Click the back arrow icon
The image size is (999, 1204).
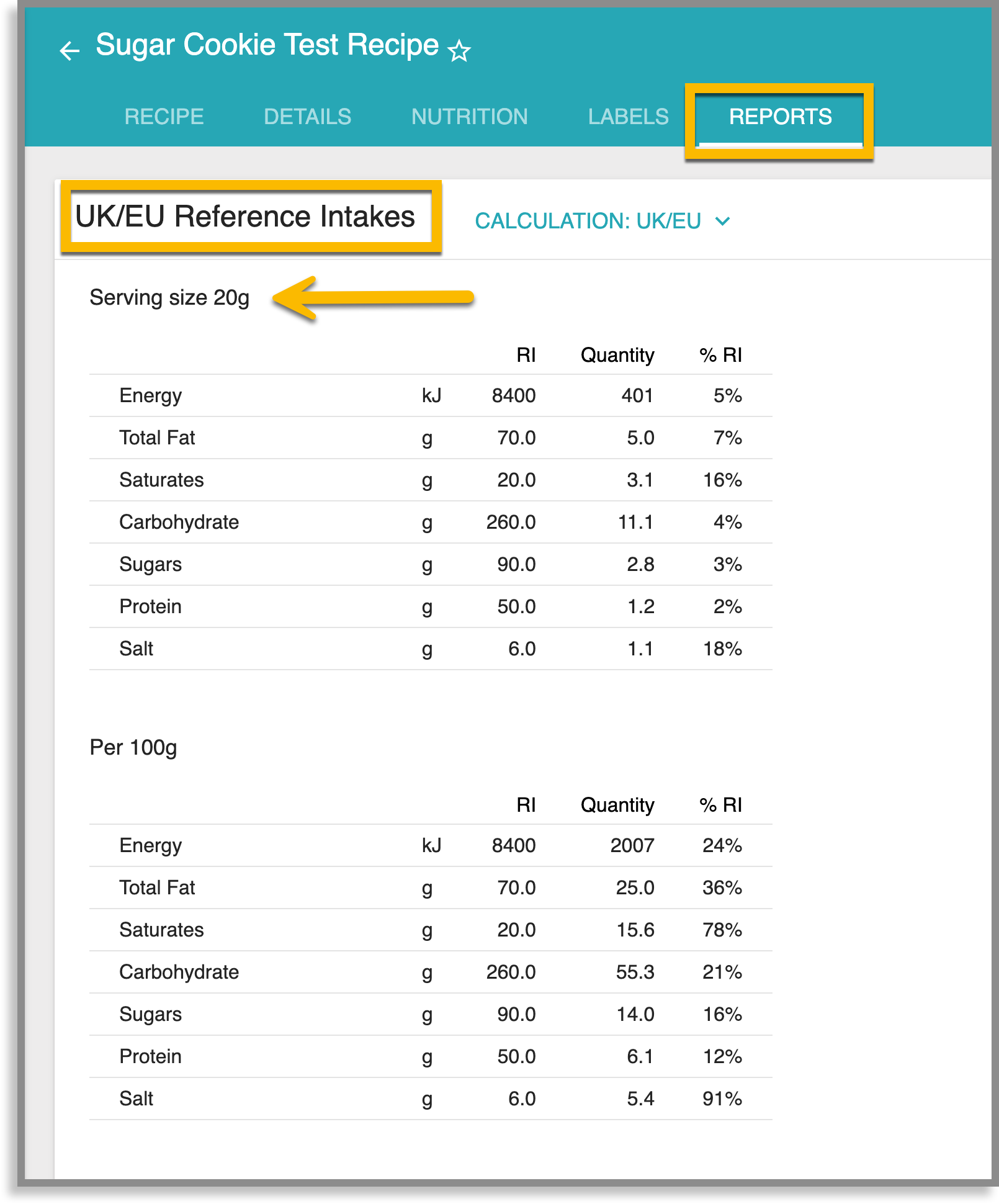pos(69,50)
